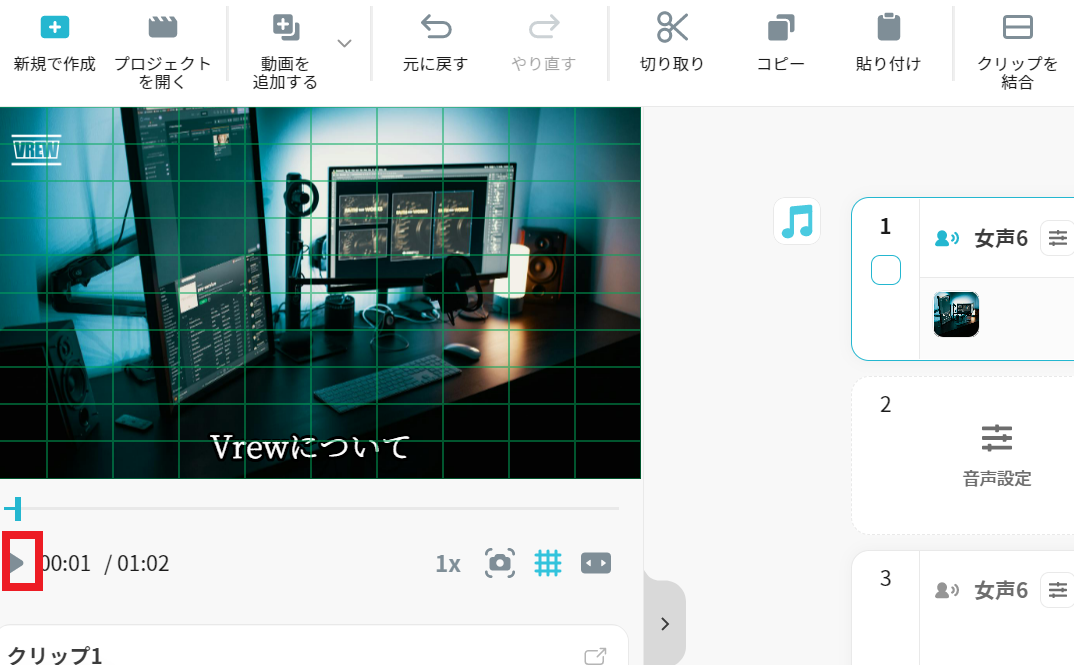Open voice settings for clip 1 女声6
Viewport: 1074px width, 665px height.
tap(1057, 238)
